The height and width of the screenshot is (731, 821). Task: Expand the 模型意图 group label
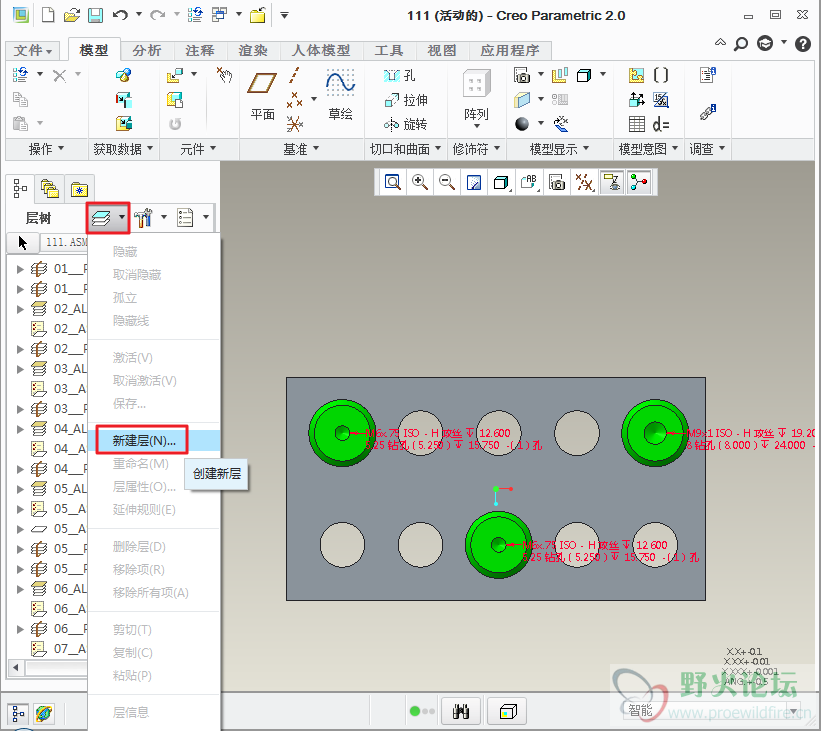point(648,149)
